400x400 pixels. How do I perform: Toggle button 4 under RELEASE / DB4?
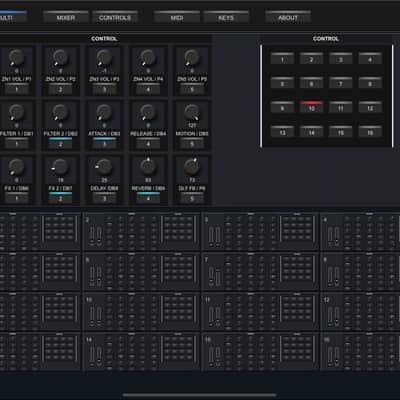point(148,144)
